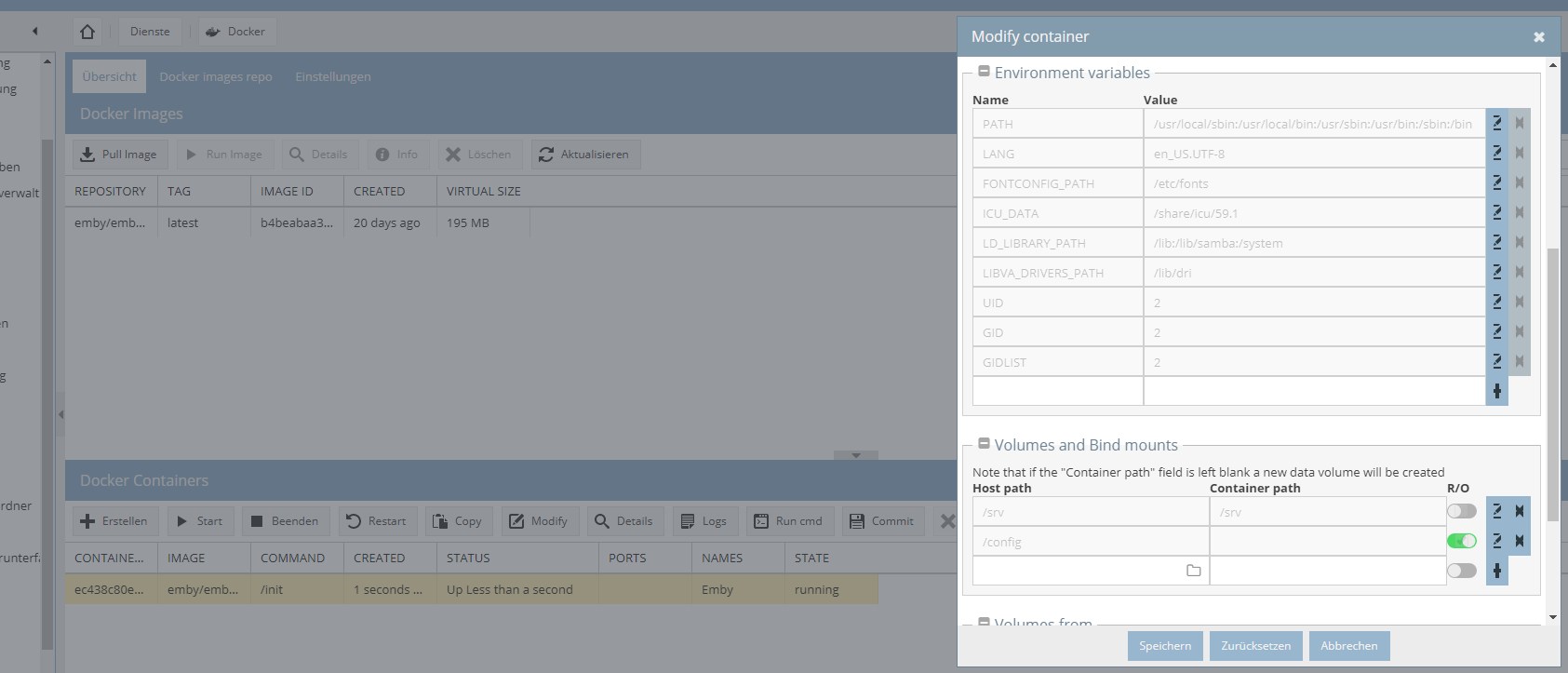Image resolution: width=1568 pixels, height=673 pixels.
Task: Edit the ICU_DATA variable row
Action: click(x=1497, y=212)
